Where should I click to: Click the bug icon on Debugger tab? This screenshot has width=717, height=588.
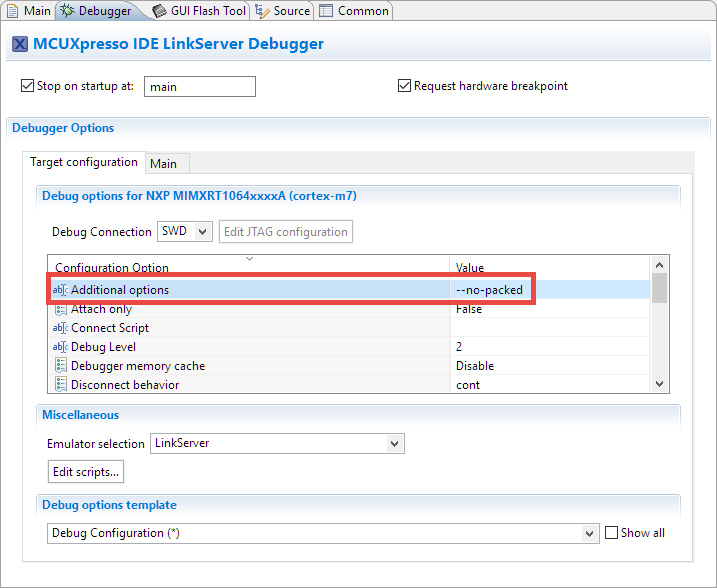click(x=67, y=10)
